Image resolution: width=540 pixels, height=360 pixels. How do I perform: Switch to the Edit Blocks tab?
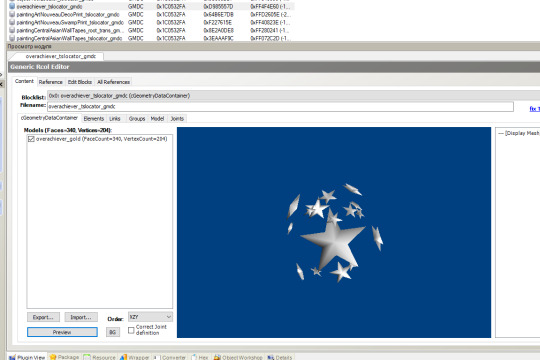pyautogui.click(x=80, y=82)
